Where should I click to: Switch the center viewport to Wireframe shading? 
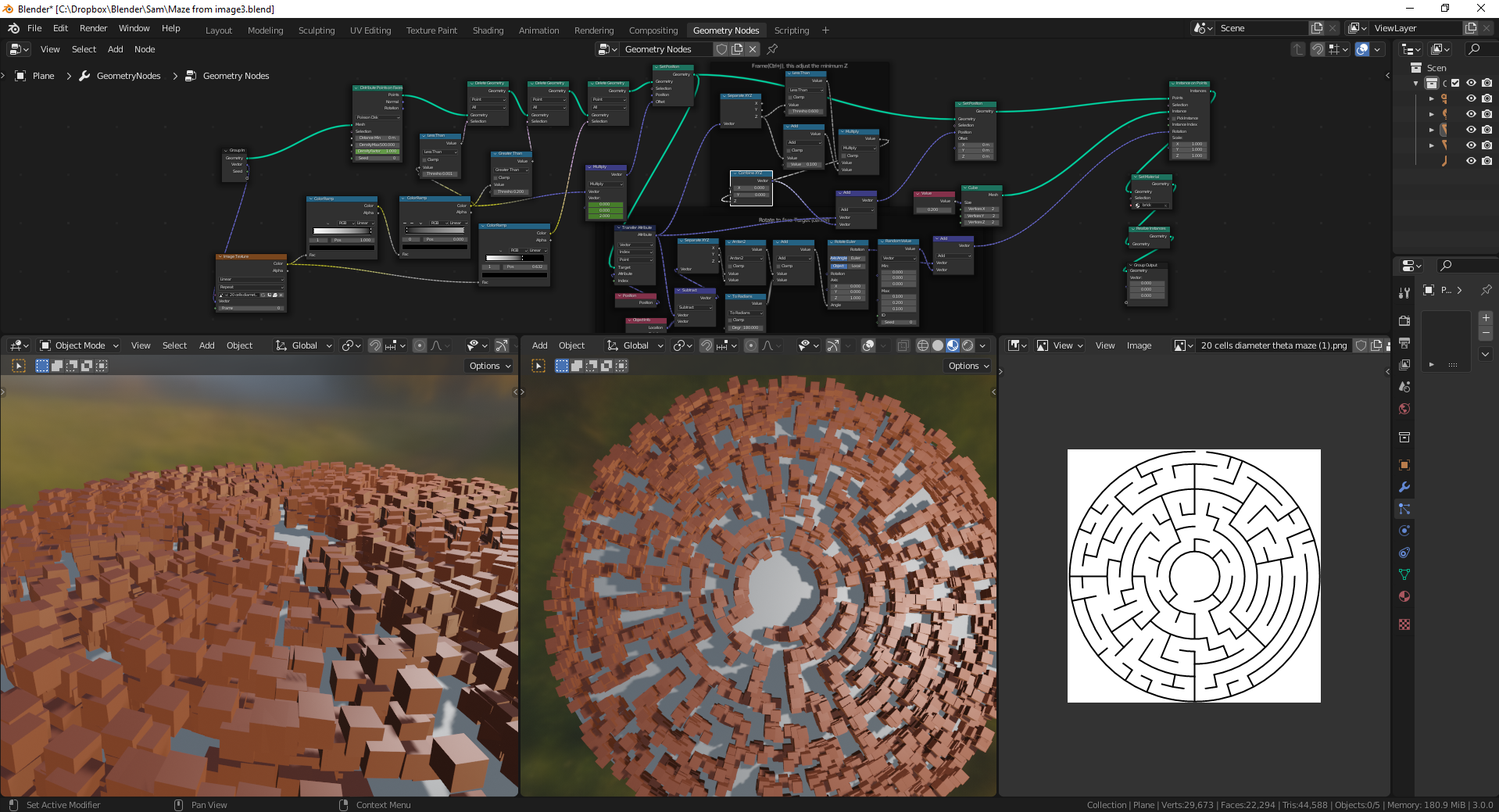[x=923, y=346]
